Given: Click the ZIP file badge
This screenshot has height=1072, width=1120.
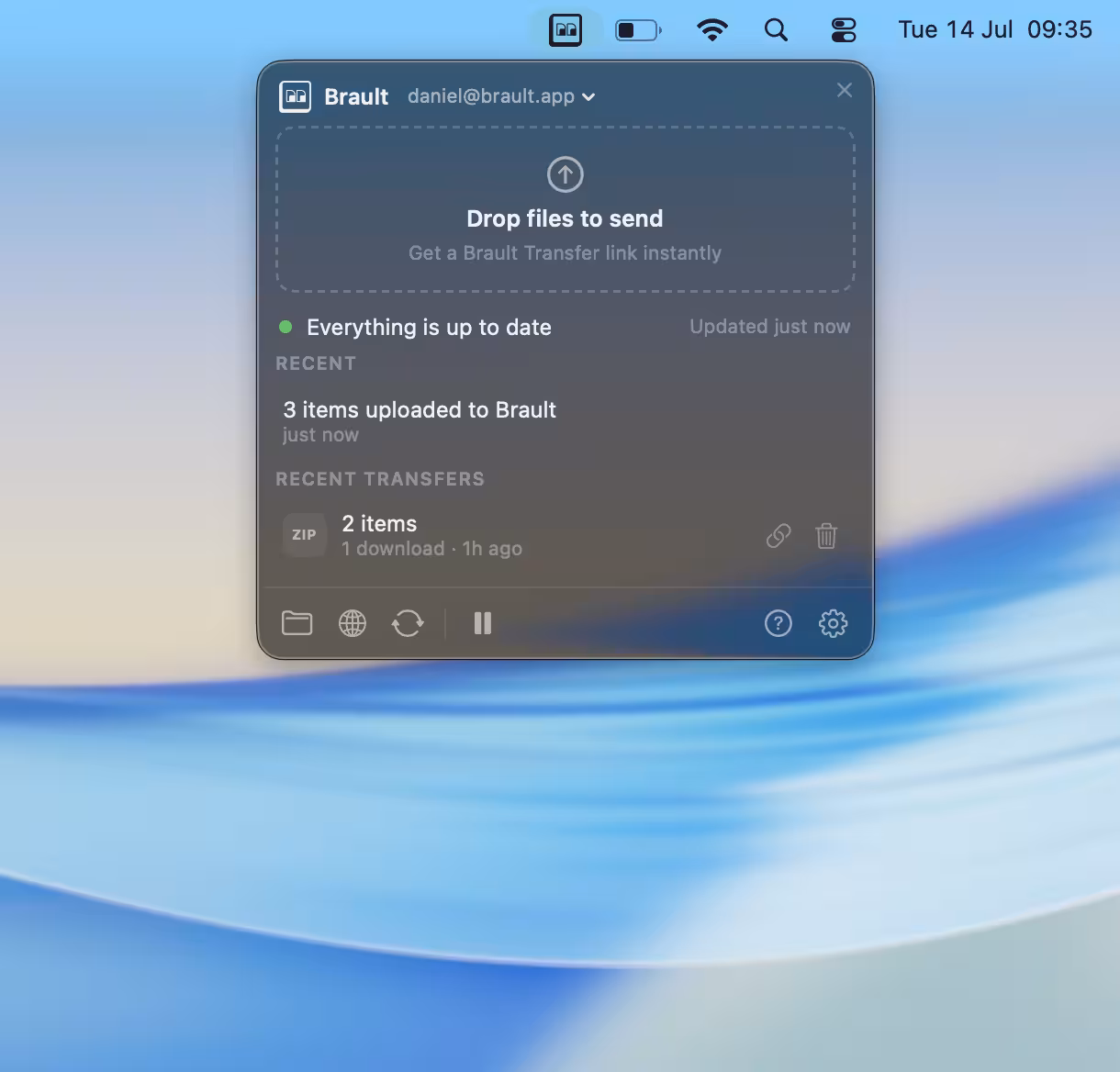Looking at the screenshot, I should tap(304, 535).
